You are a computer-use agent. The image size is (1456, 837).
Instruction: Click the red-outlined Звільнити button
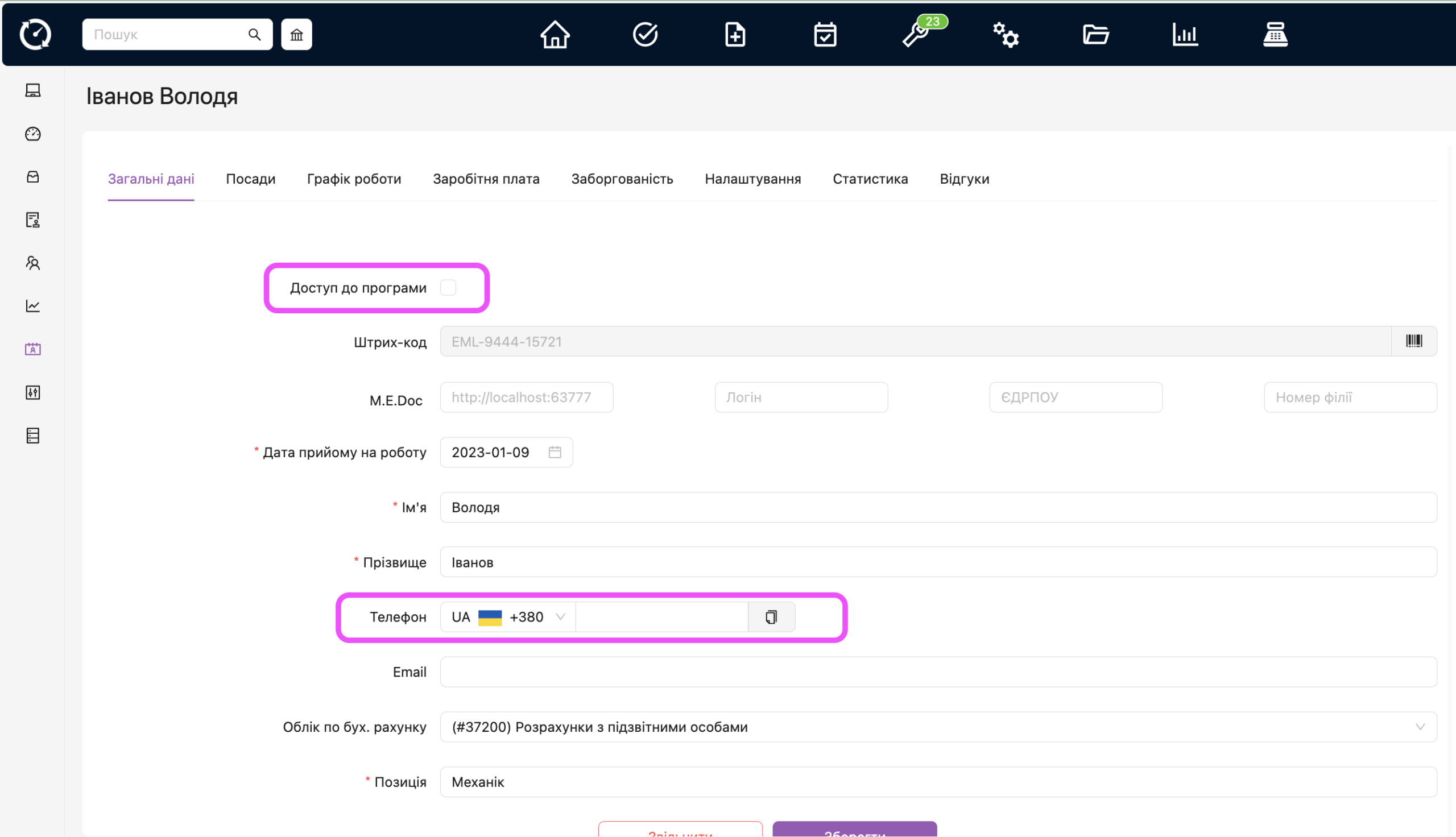(680, 830)
